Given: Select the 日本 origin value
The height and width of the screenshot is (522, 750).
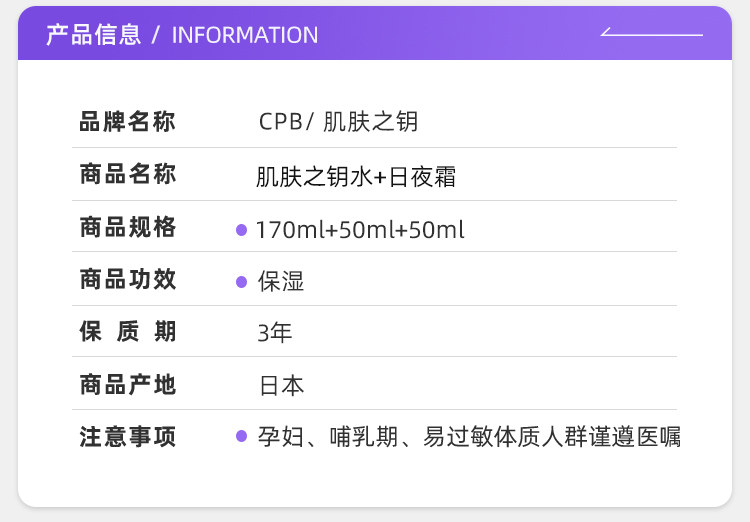Looking at the screenshot, I should 281,386.
